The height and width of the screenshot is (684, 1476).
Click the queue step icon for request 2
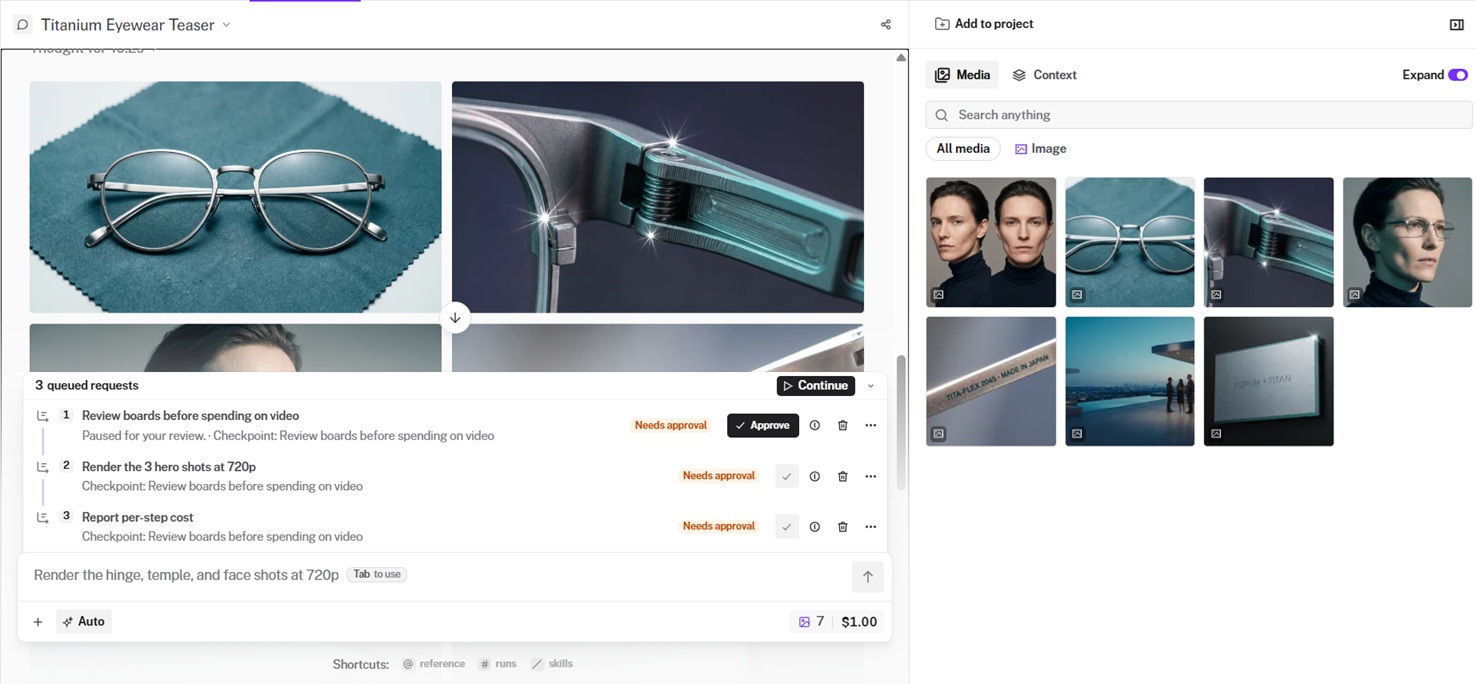43,467
